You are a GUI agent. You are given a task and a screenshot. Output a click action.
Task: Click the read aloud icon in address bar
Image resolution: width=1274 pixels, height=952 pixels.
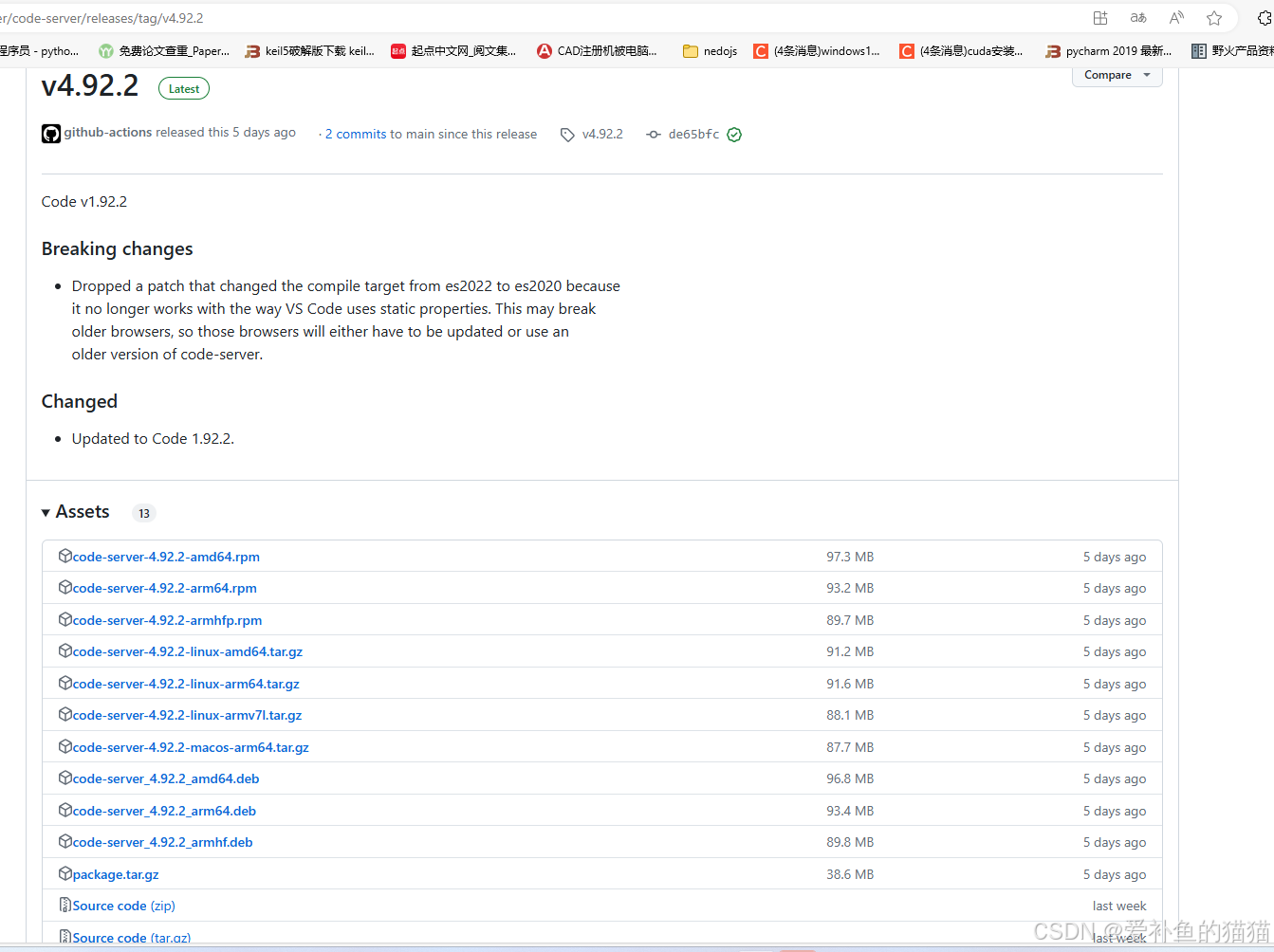[x=1176, y=18]
